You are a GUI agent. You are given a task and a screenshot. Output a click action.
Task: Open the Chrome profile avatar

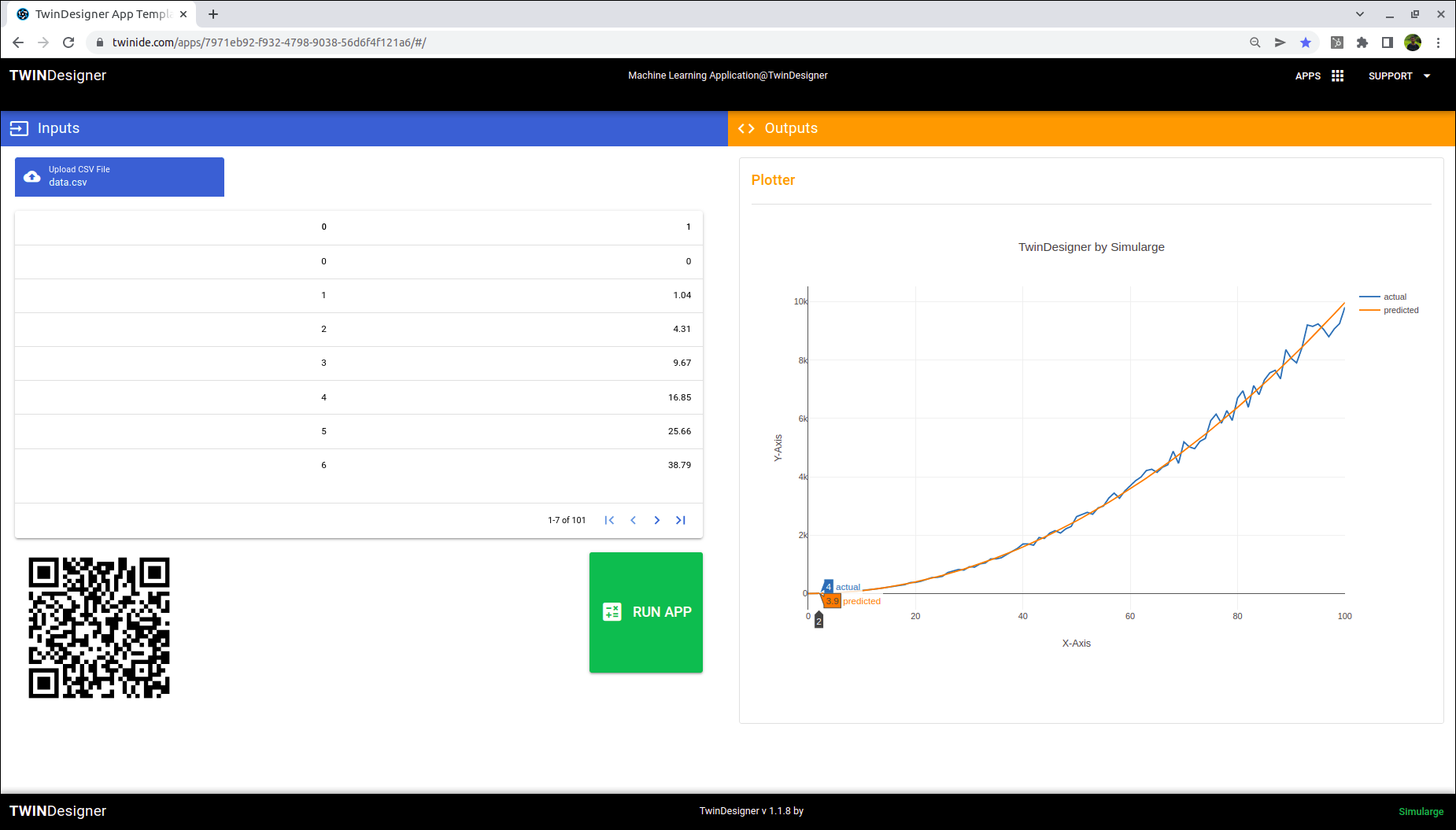[1413, 42]
